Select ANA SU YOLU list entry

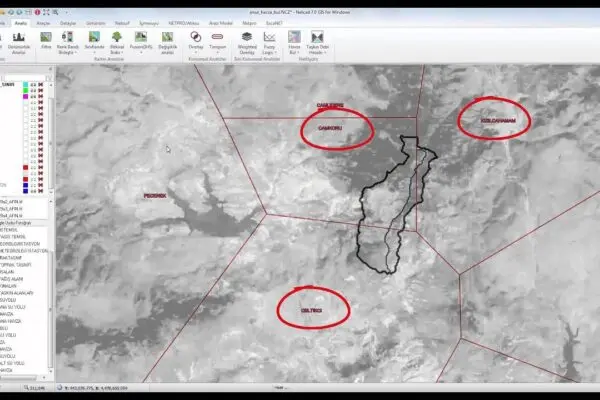13,307
